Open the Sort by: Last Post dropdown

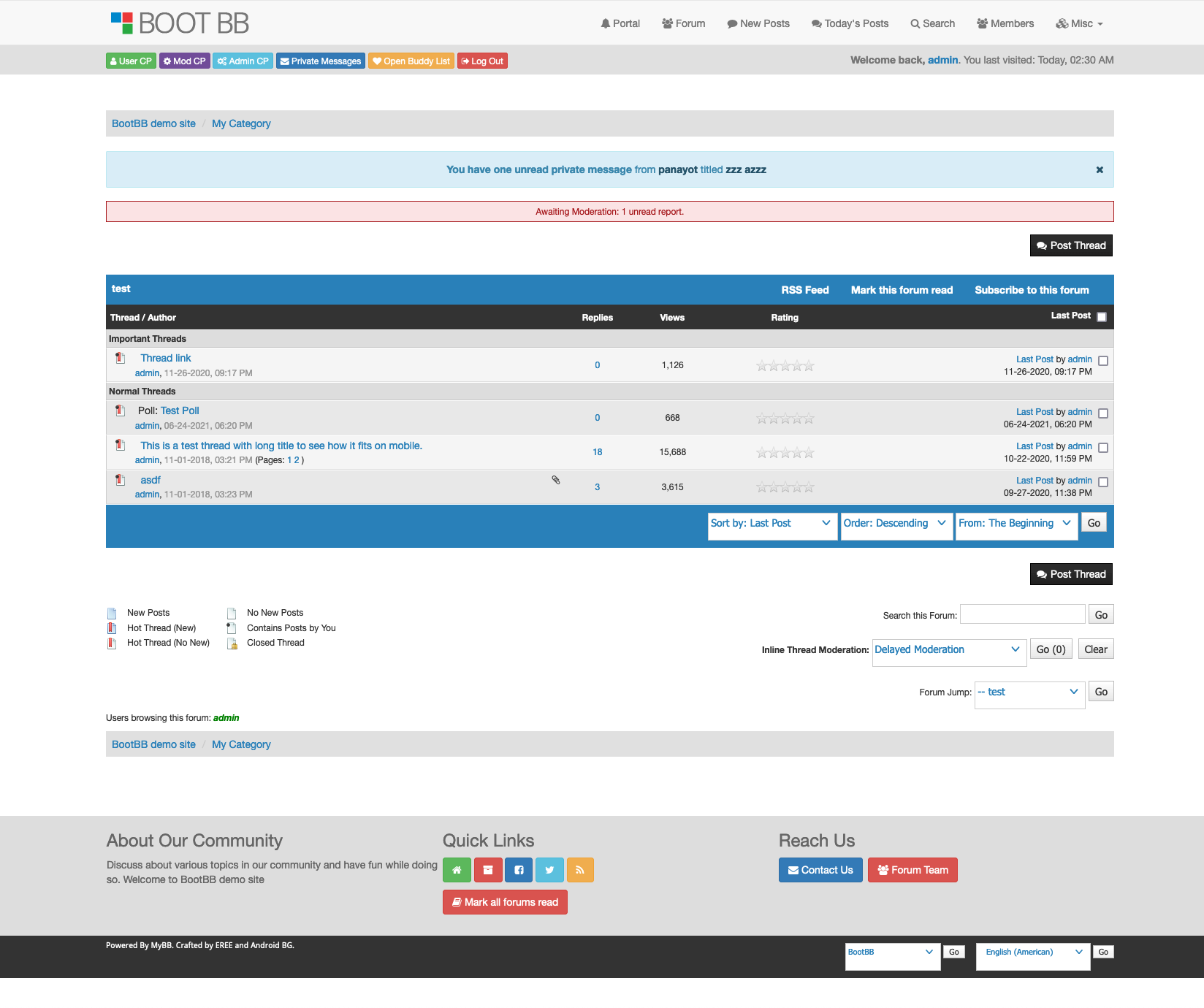771,524
